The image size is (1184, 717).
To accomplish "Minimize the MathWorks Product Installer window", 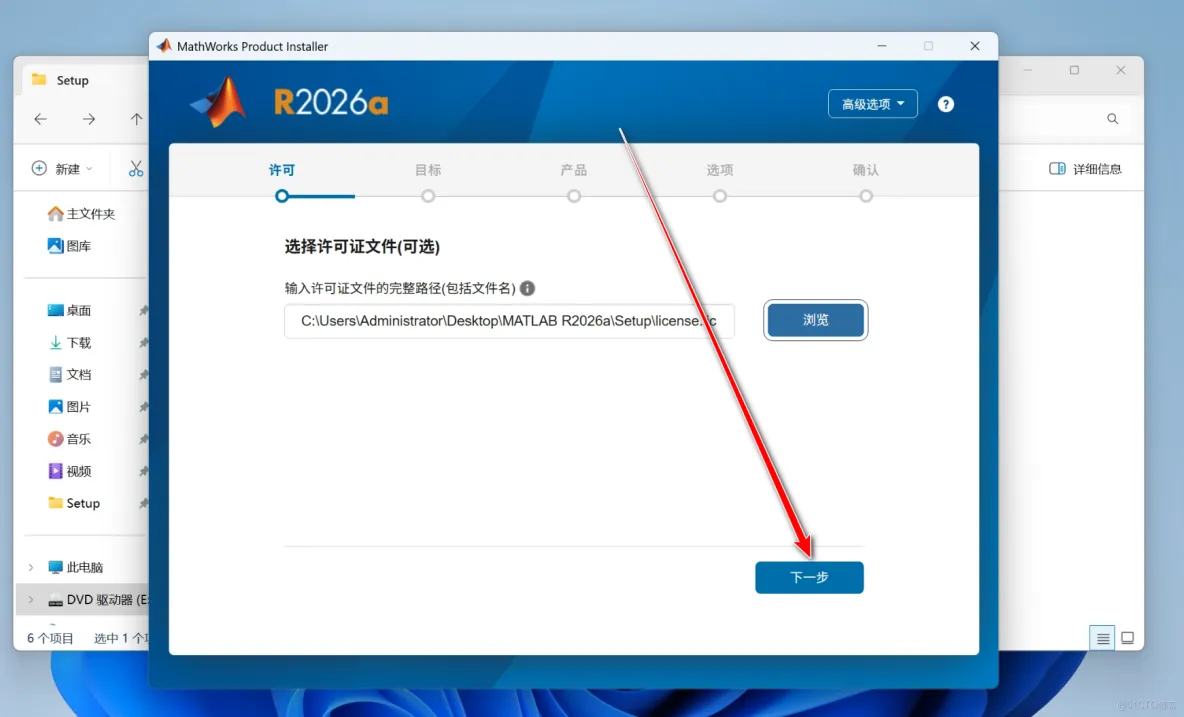I will click(x=881, y=46).
